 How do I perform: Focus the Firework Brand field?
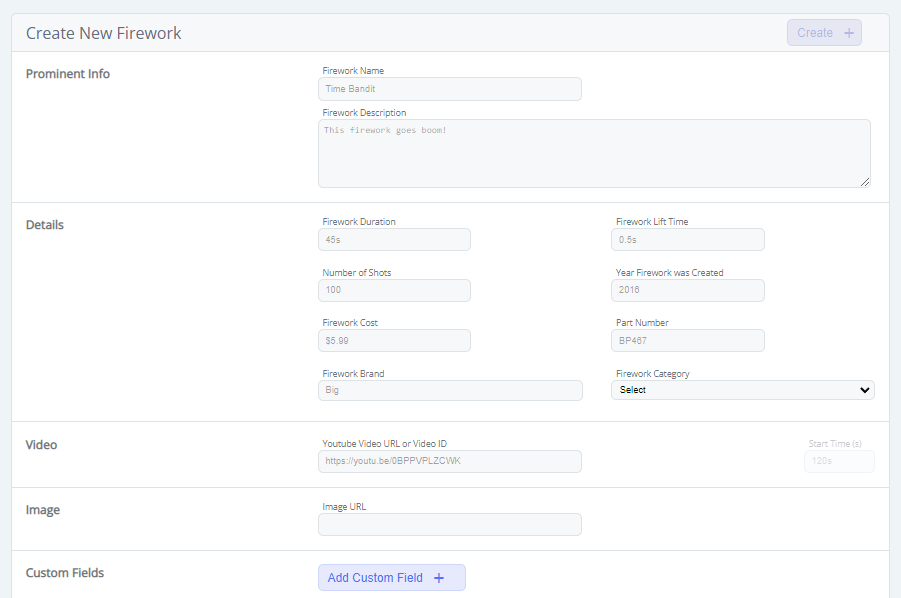pyautogui.click(x=449, y=390)
